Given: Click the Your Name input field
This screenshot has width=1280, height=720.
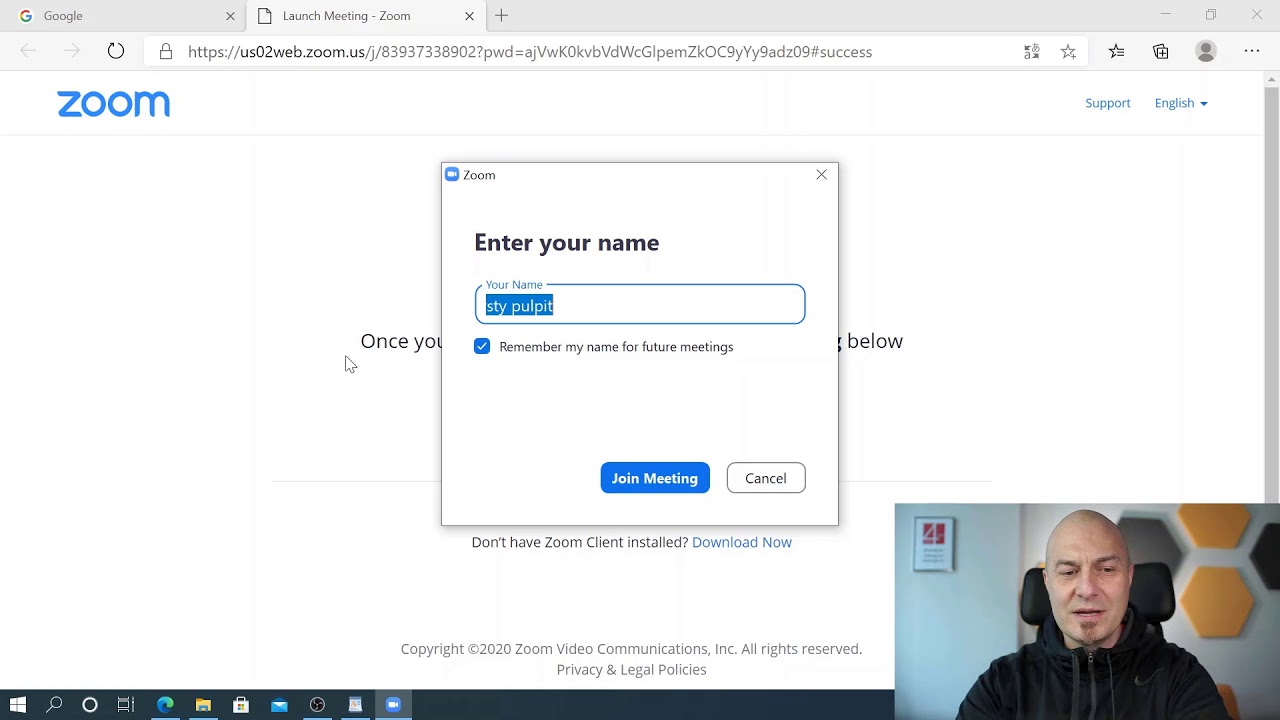Looking at the screenshot, I should click(x=640, y=305).
